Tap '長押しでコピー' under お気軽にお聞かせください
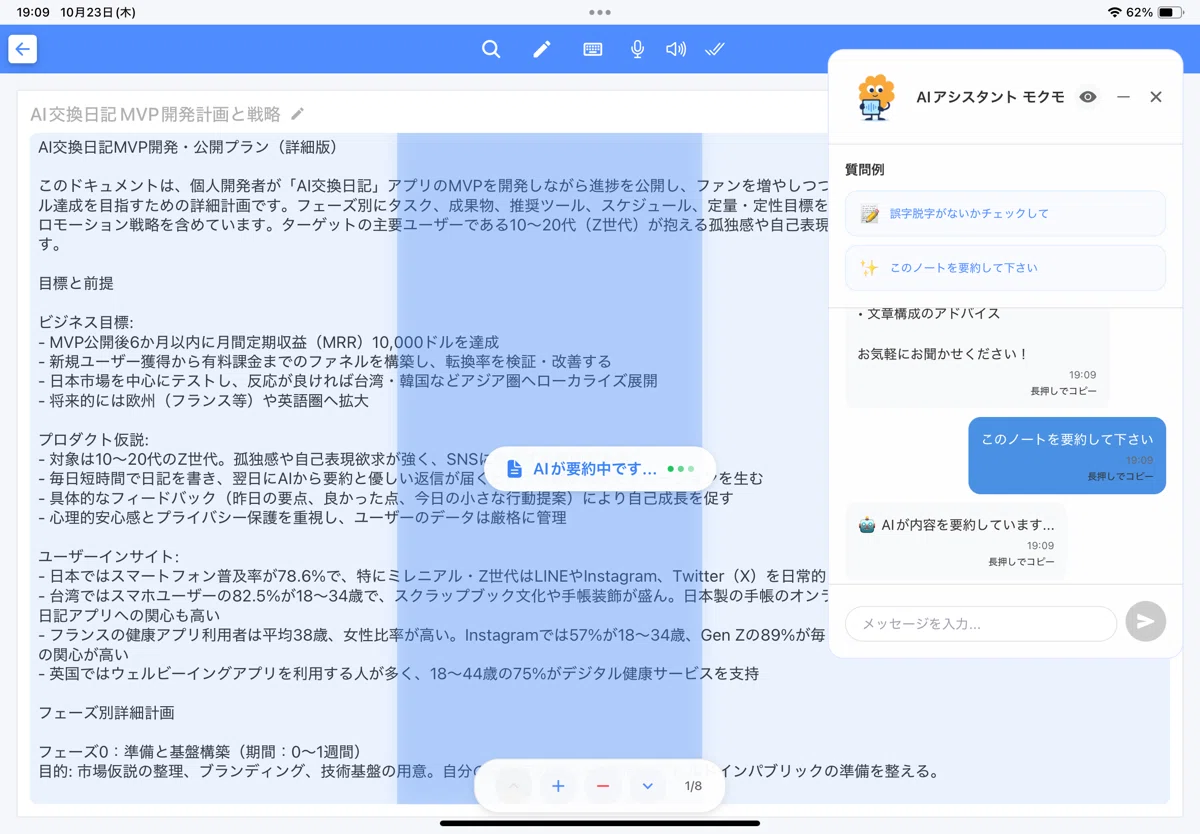Image resolution: width=1200 pixels, height=834 pixels. [1063, 391]
